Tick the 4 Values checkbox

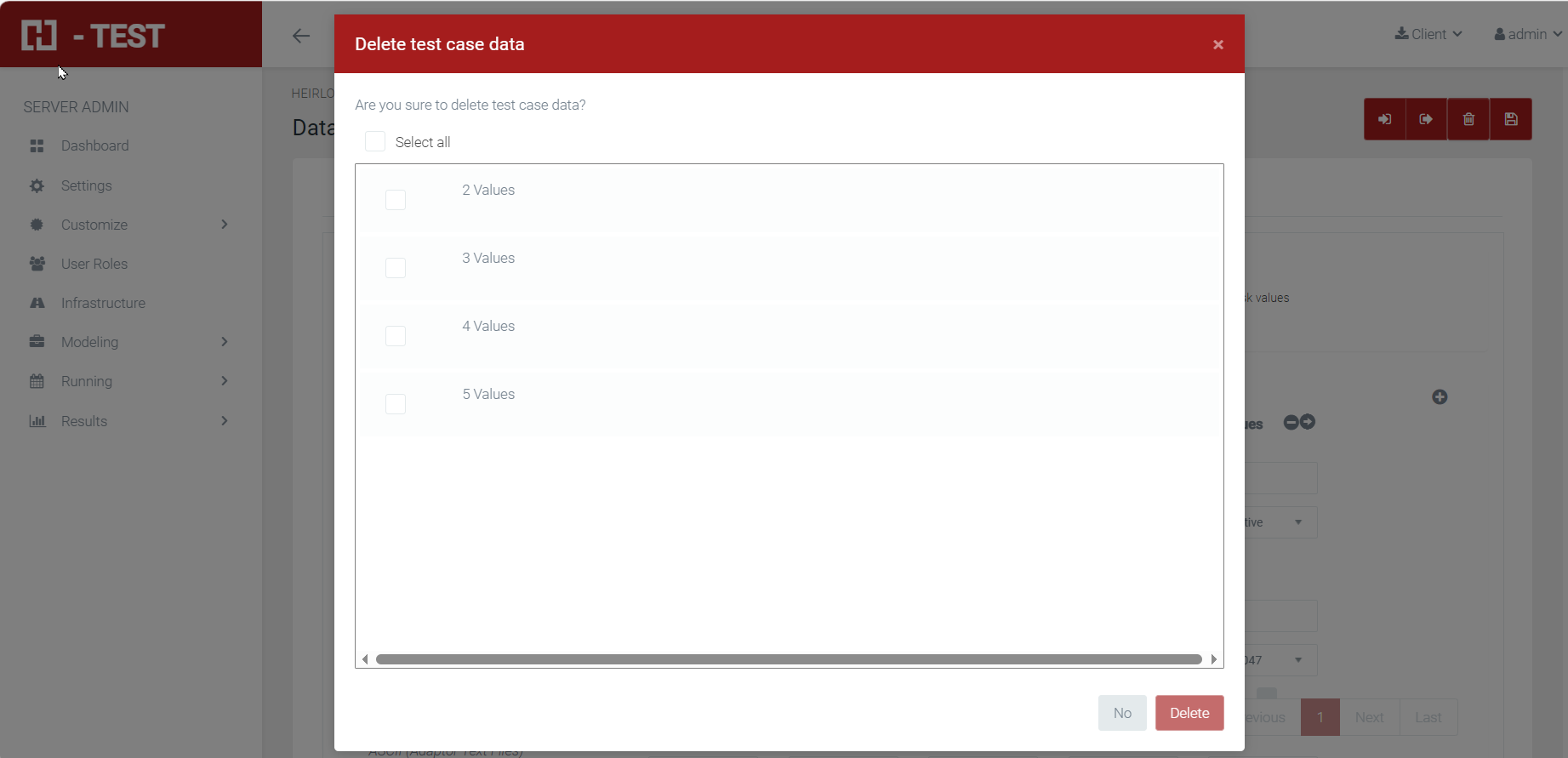[x=396, y=336]
